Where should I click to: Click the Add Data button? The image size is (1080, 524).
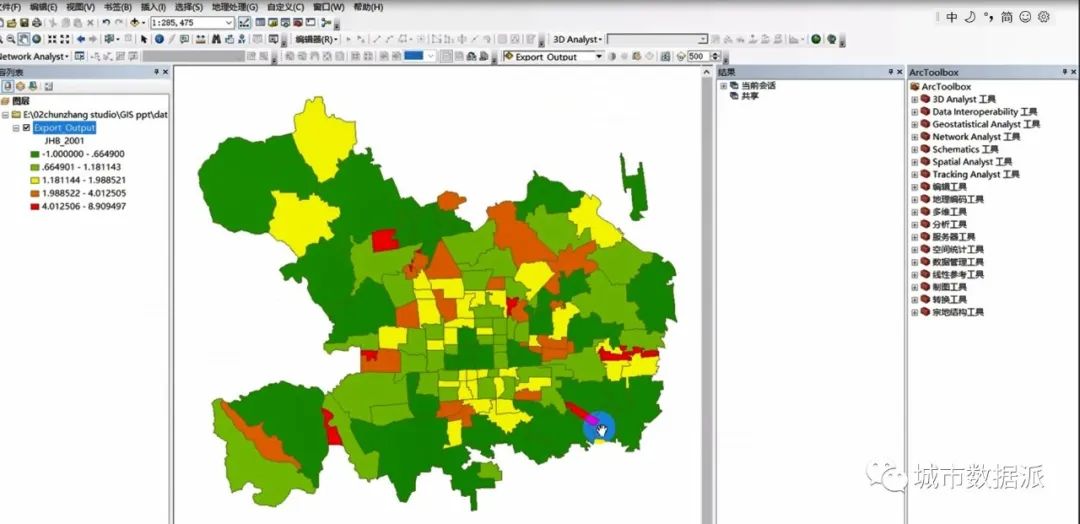136,22
